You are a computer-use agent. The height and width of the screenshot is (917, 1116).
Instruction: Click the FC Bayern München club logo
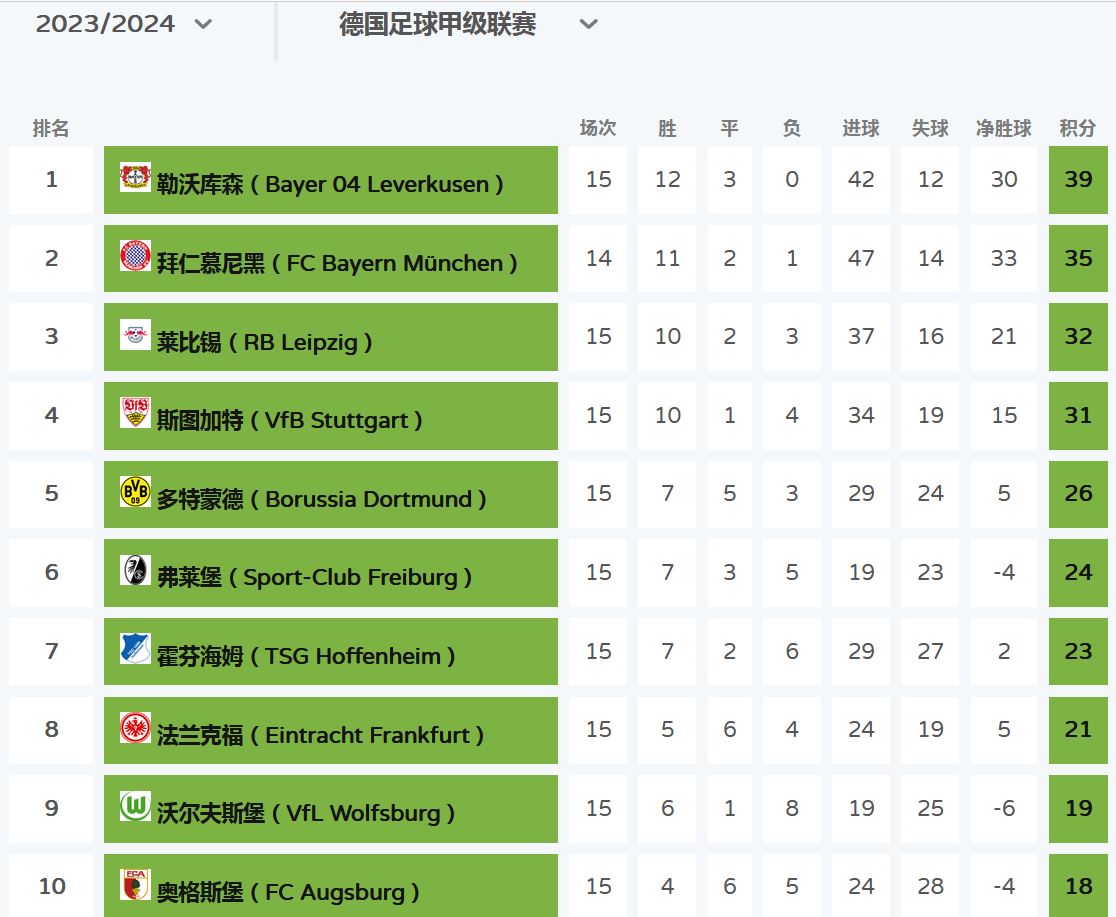click(135, 256)
